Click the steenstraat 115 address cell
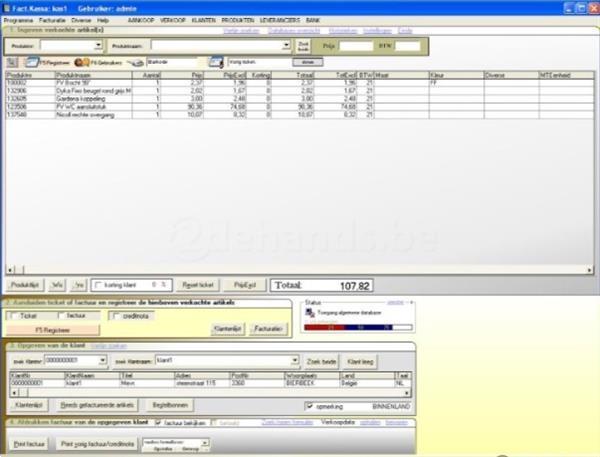This screenshot has width=600, height=457. [202, 383]
